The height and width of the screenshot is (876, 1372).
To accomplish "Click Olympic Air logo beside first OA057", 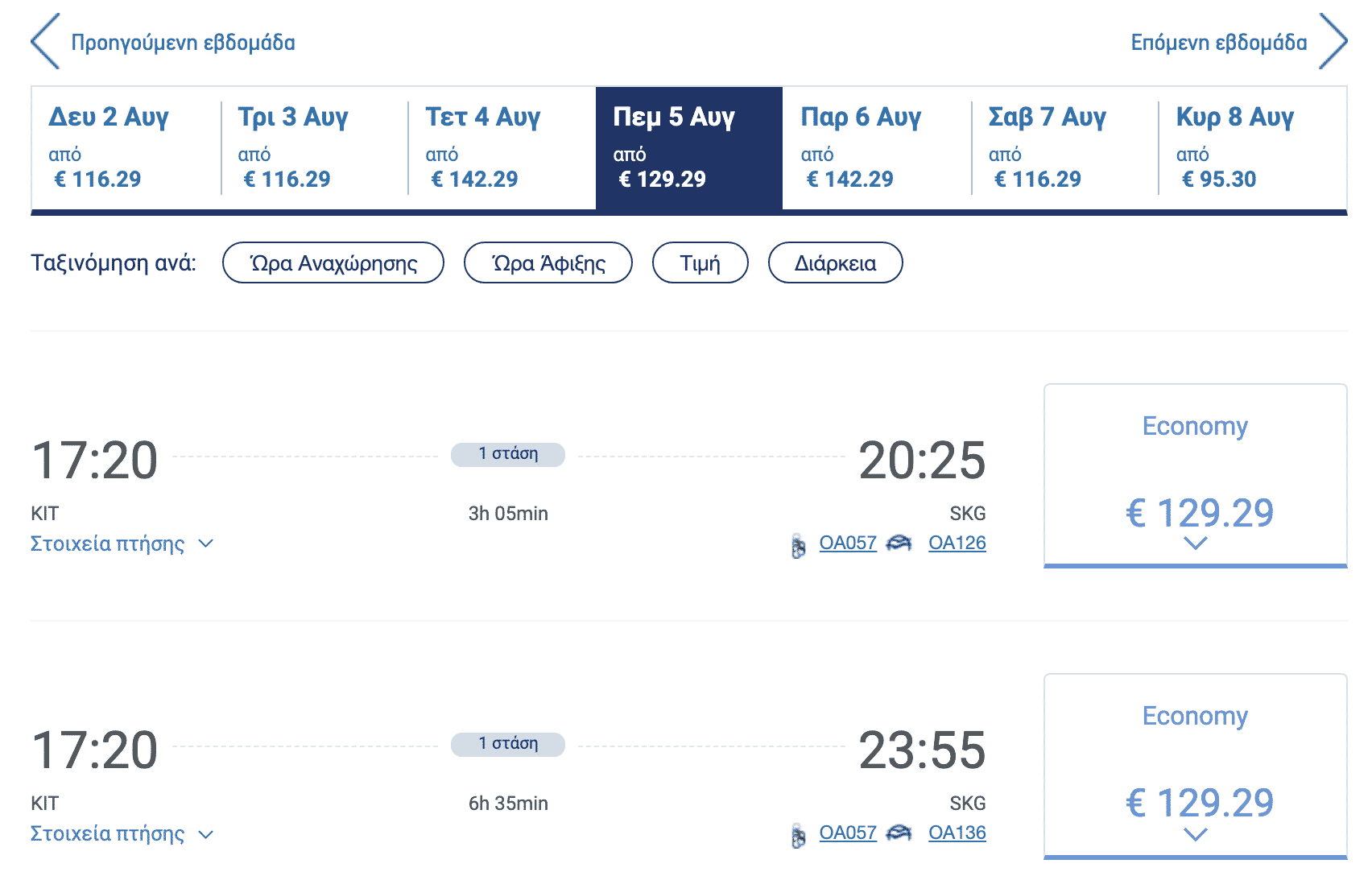I will point(798,545).
